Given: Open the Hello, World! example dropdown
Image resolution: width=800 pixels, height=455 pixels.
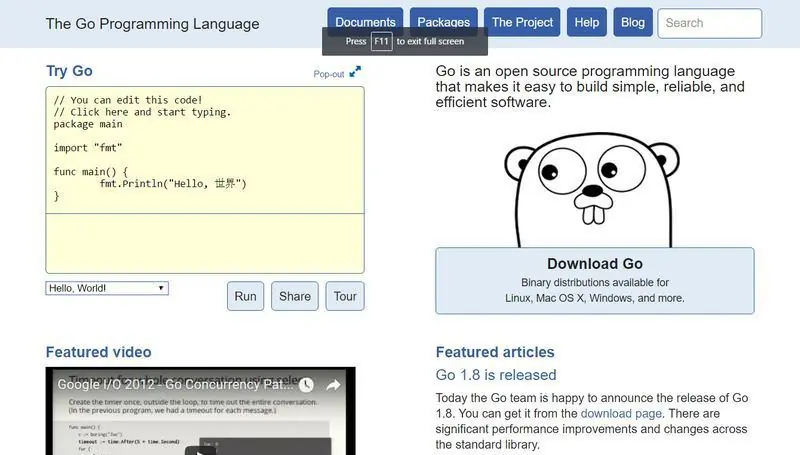Looking at the screenshot, I should point(107,288).
